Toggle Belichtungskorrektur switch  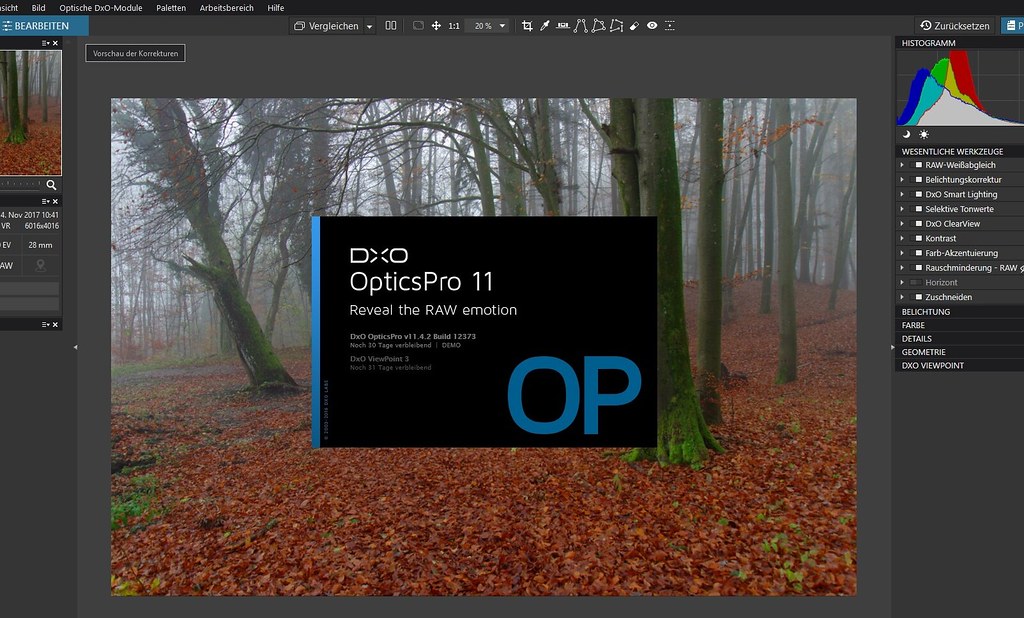(918, 180)
